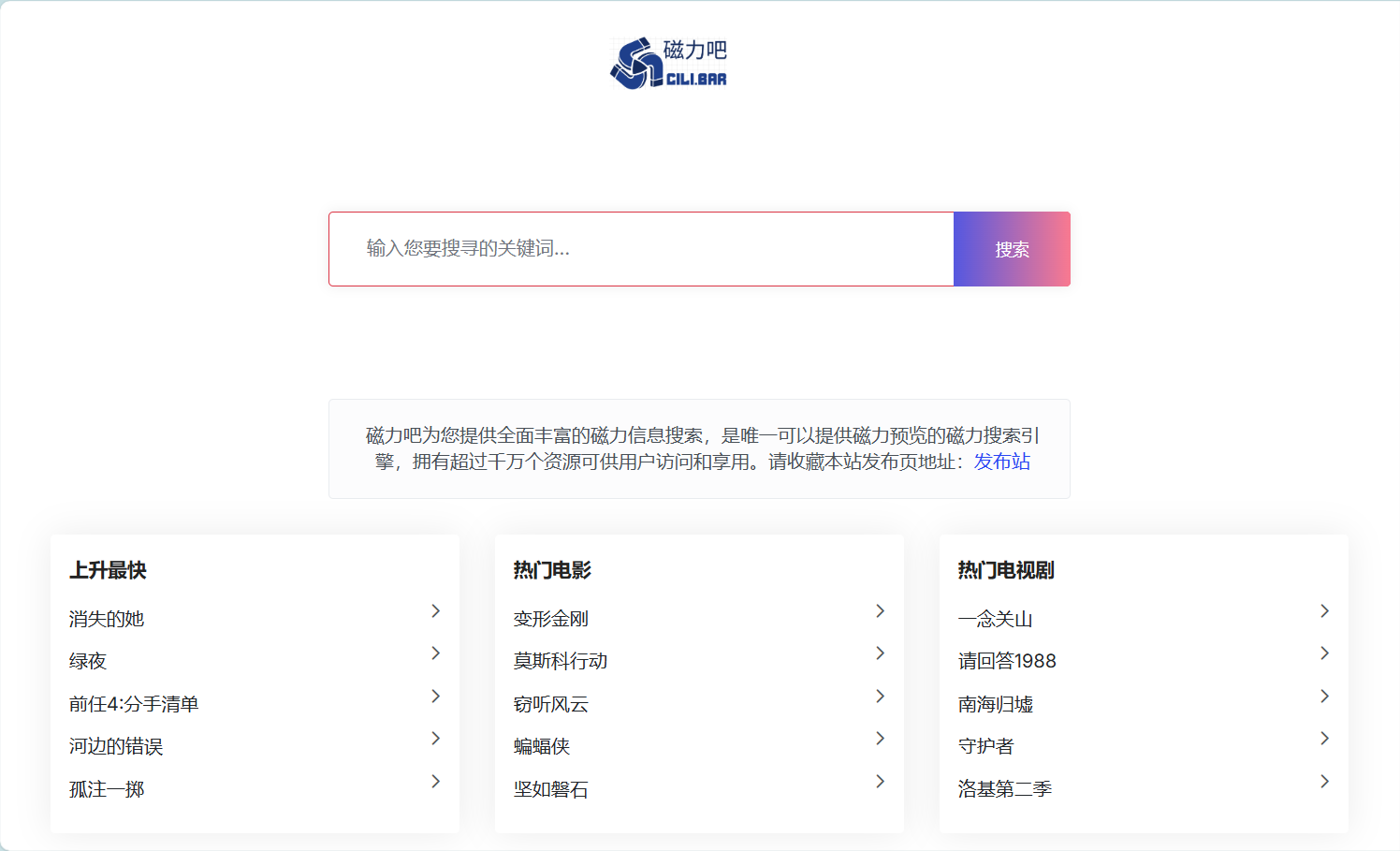Screen dimensions: 1400x851
Task: Click chevron arrow beside 请回答1988
Action: (x=1324, y=653)
